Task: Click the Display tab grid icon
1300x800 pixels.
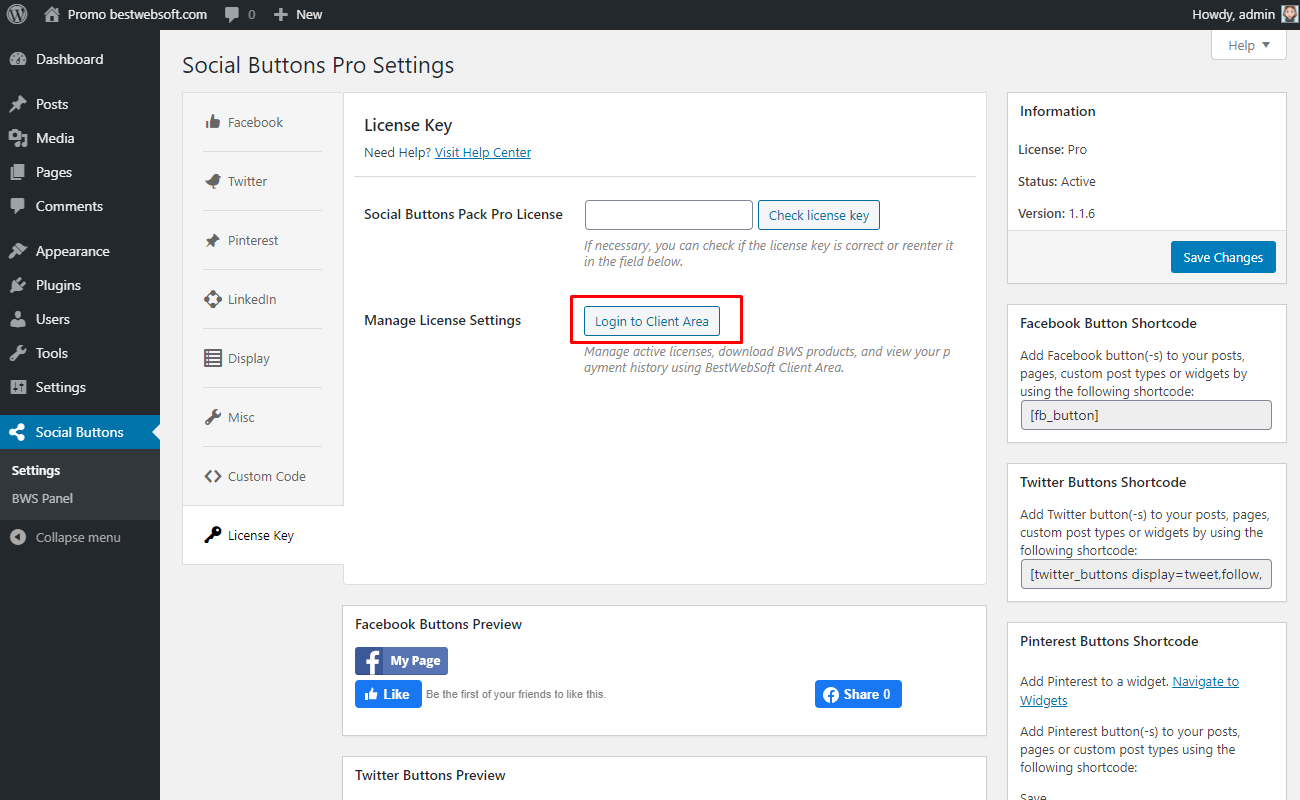Action: point(213,358)
